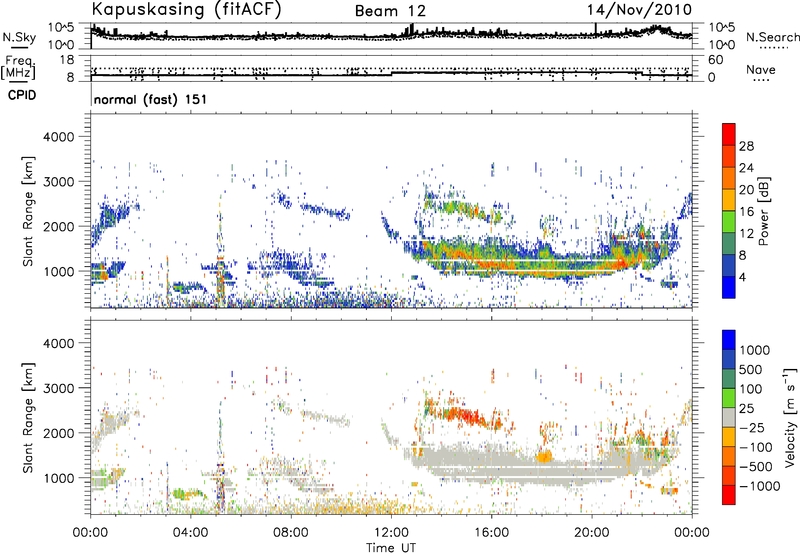Click the 'Beam 12' label
The width and height of the screenshot is (800, 554).
click(x=390, y=11)
